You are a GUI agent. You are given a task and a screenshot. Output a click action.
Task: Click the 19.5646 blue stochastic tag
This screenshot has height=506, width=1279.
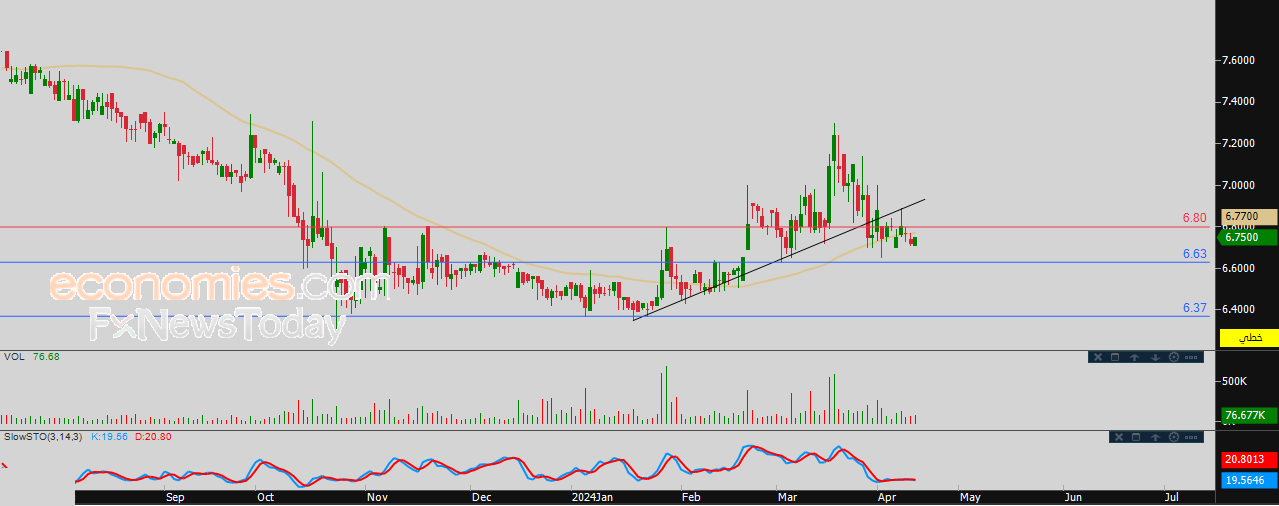1249,480
